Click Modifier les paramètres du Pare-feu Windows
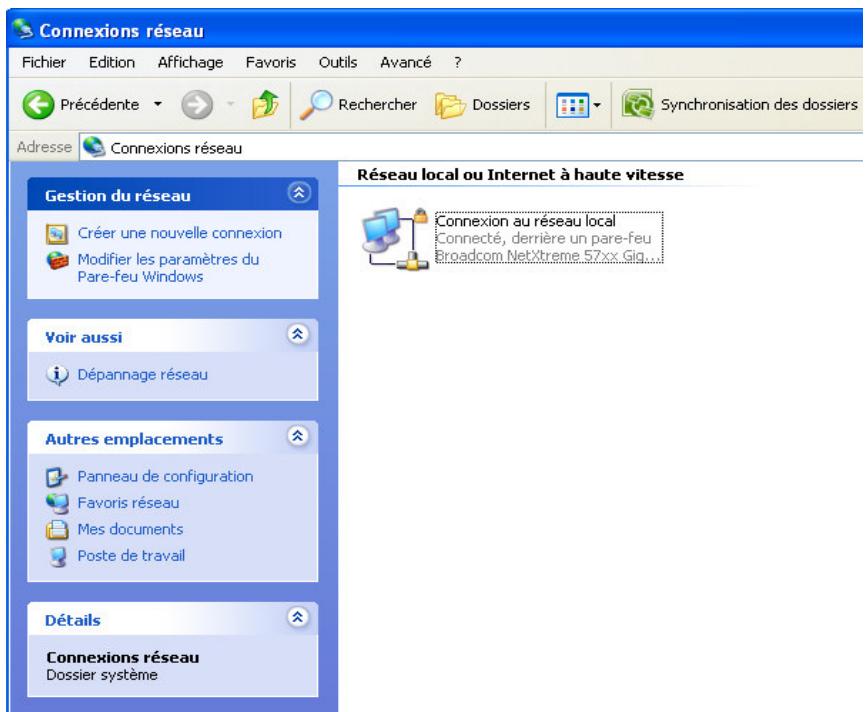Screen dimensions: 865x712 [168, 268]
